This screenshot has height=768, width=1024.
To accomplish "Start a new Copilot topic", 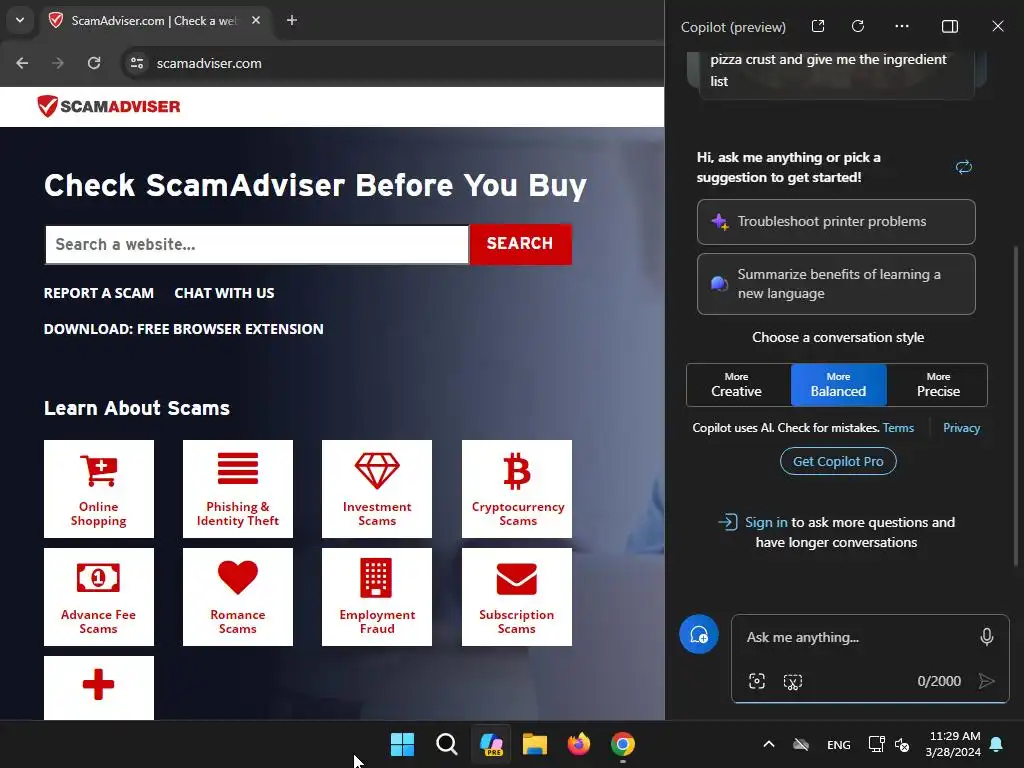I will click(x=699, y=635).
